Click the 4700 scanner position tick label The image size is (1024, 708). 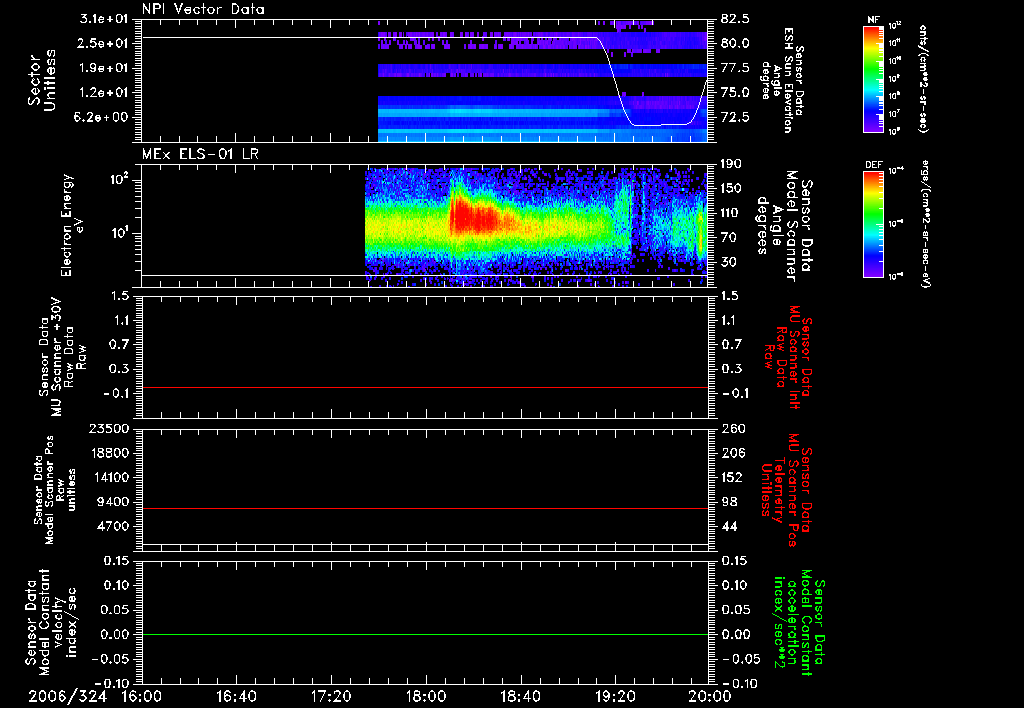(x=114, y=526)
